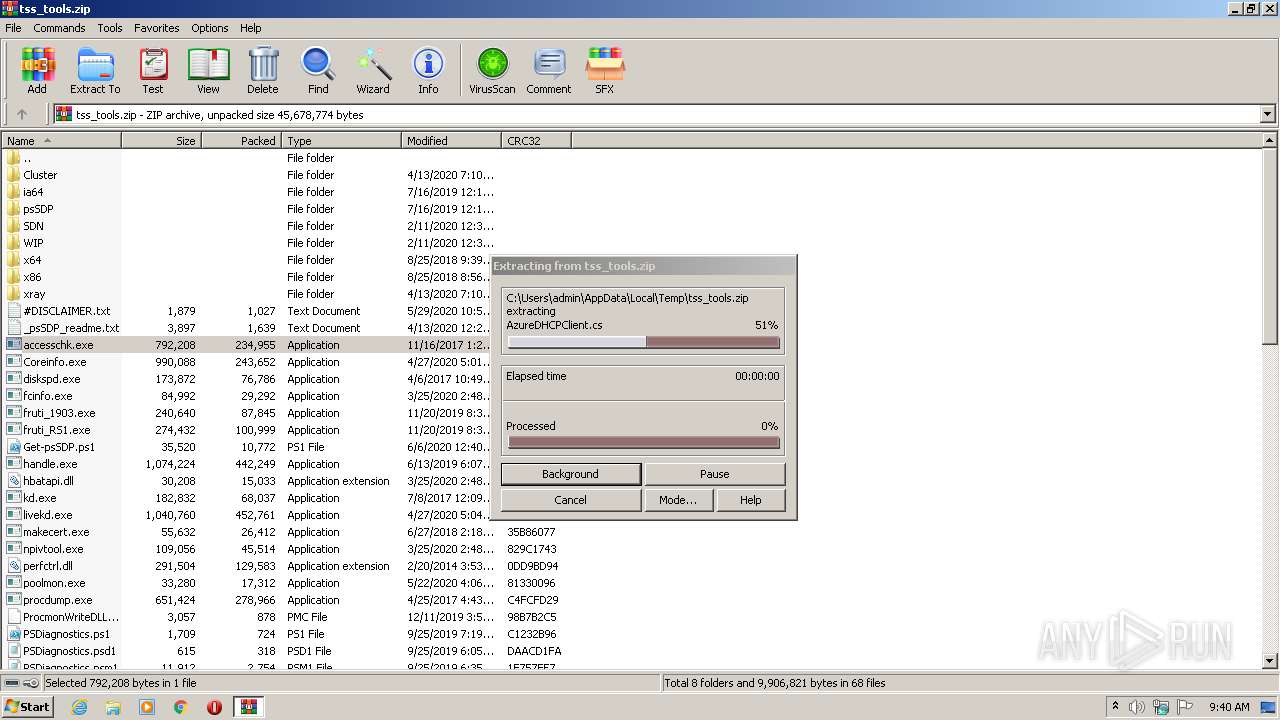
Task: Cancel the extraction
Action: (570, 500)
